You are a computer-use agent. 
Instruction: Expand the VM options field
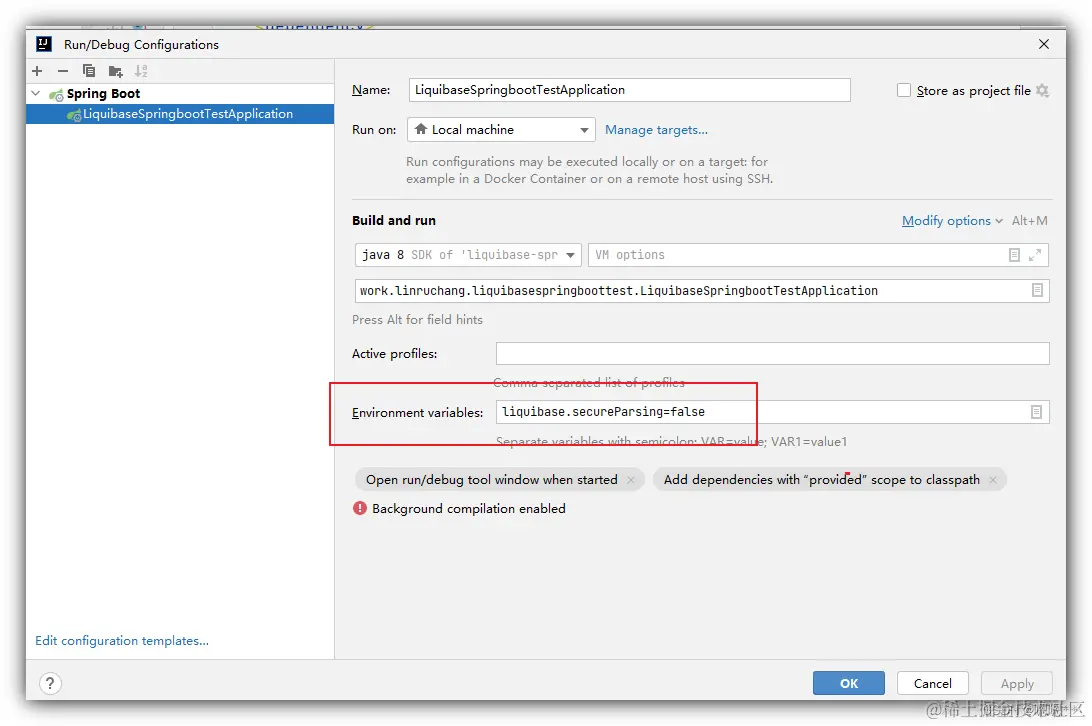[x=1035, y=255]
